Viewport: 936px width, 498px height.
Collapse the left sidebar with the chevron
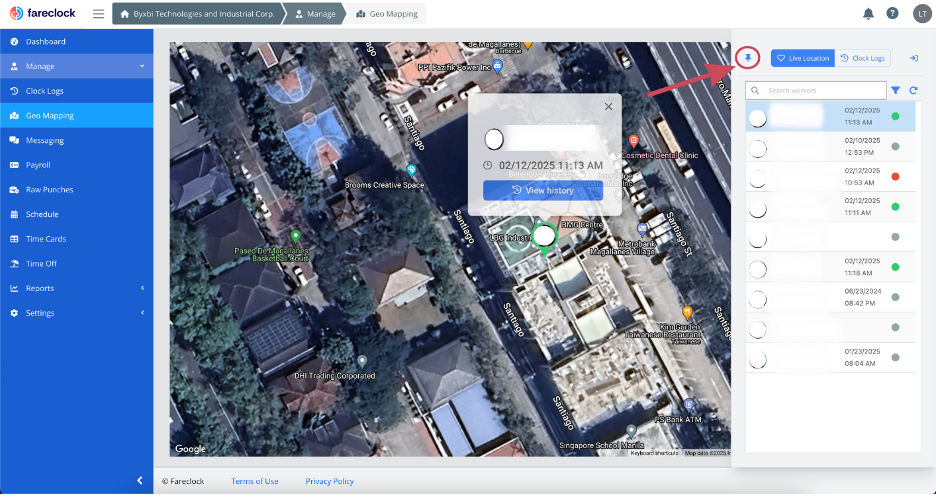click(140, 480)
